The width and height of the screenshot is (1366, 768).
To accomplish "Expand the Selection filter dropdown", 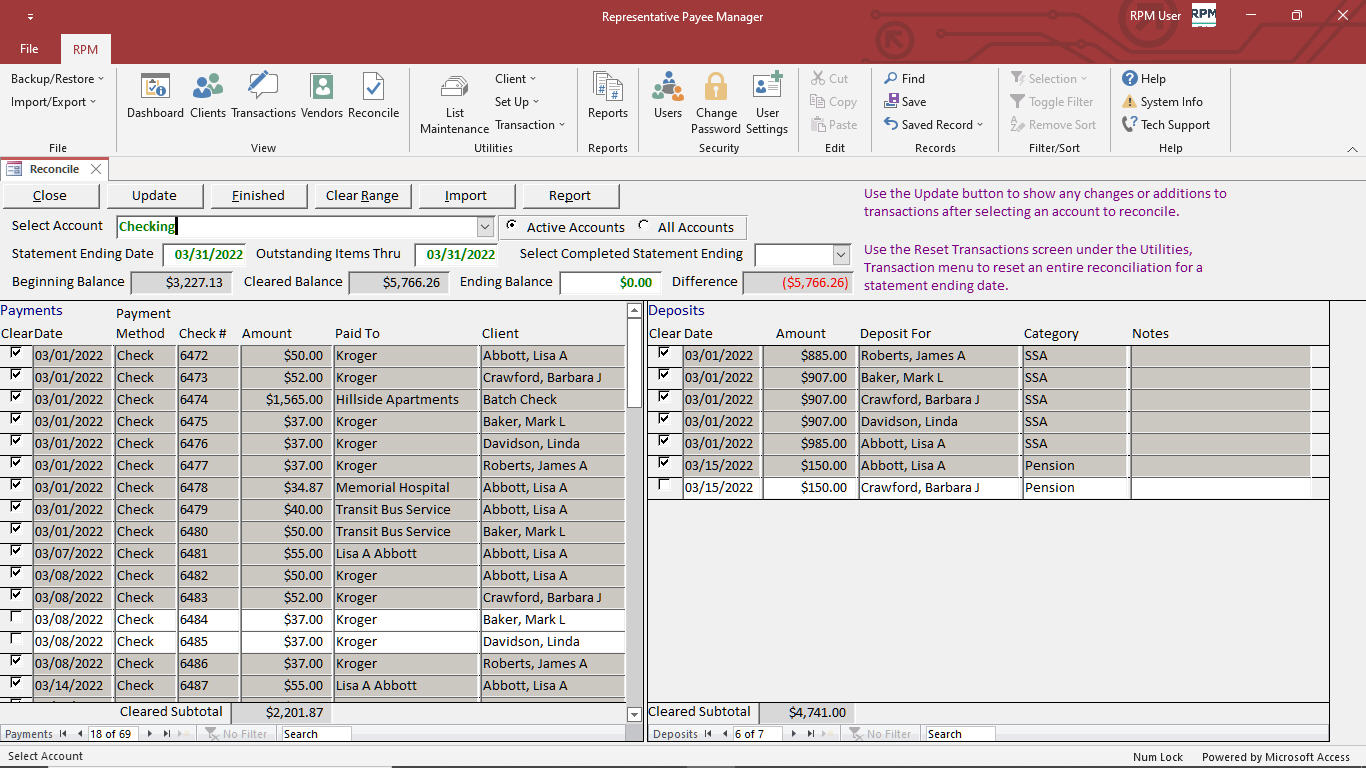I will pos(1048,79).
